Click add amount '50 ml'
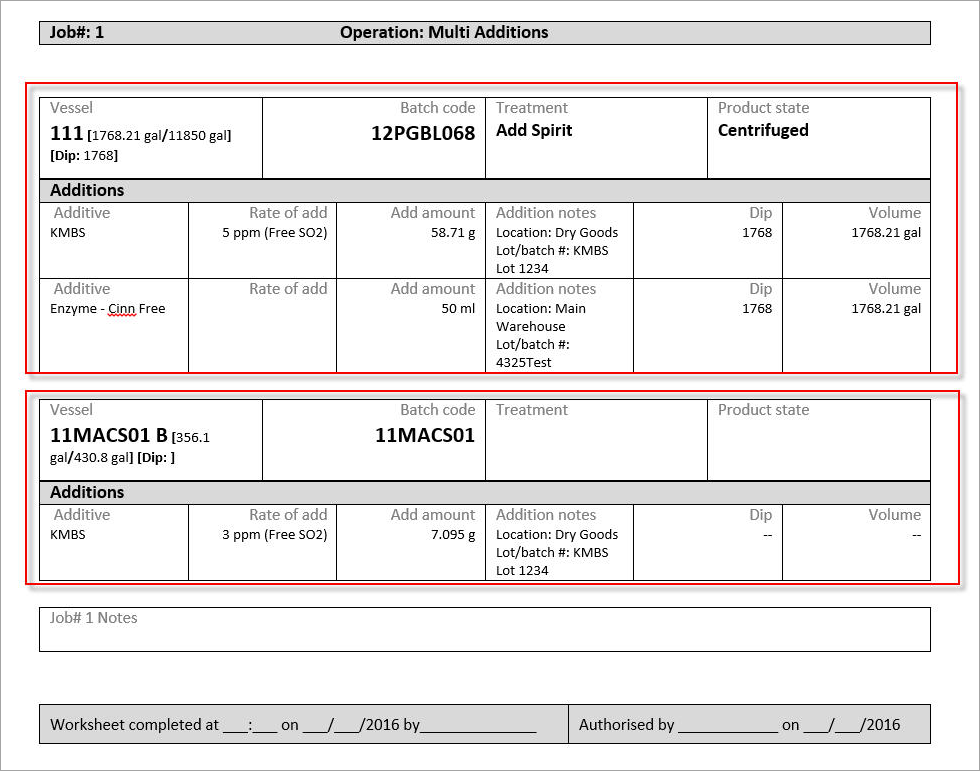Screen dimensions: 980x771 458,309
